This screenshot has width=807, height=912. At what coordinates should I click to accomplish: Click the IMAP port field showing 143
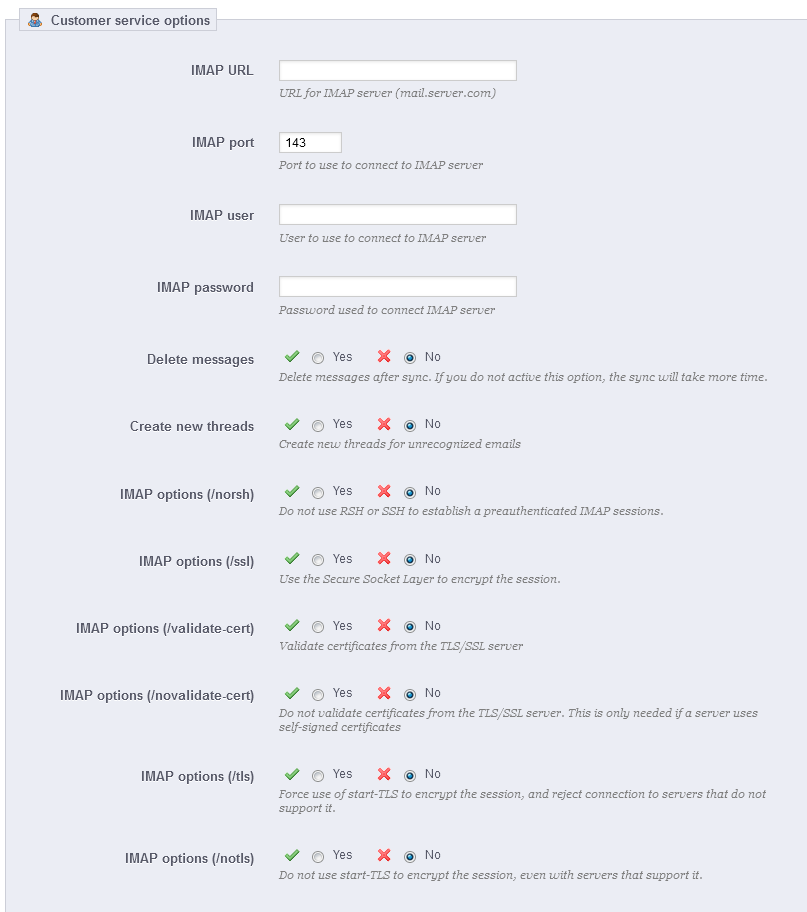[x=310, y=142]
